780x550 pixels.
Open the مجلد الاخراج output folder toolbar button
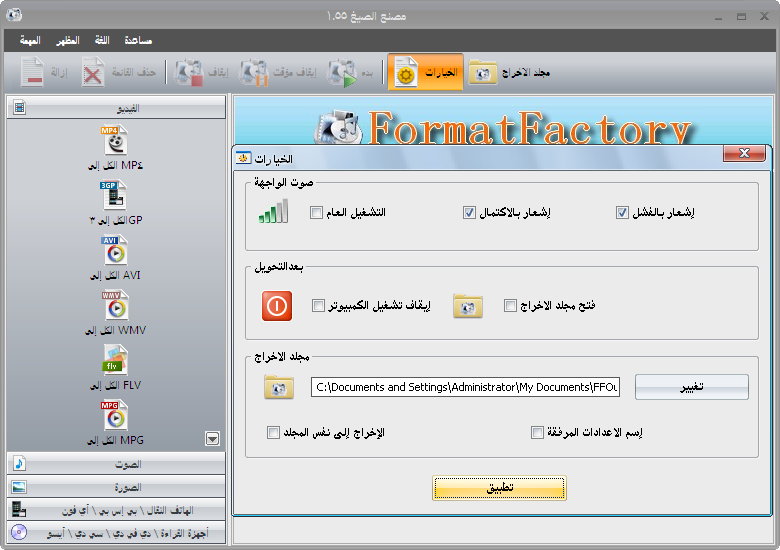509,73
